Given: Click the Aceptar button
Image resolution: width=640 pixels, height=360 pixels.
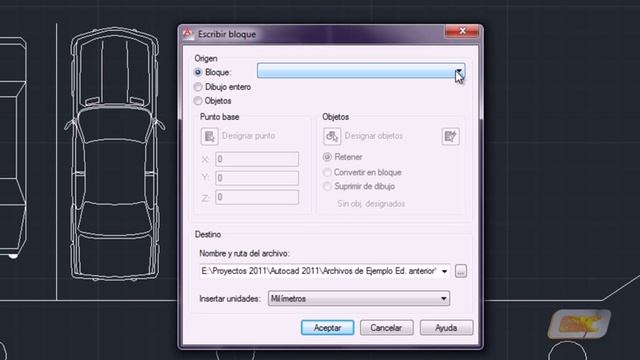Looking at the screenshot, I should point(327,328).
